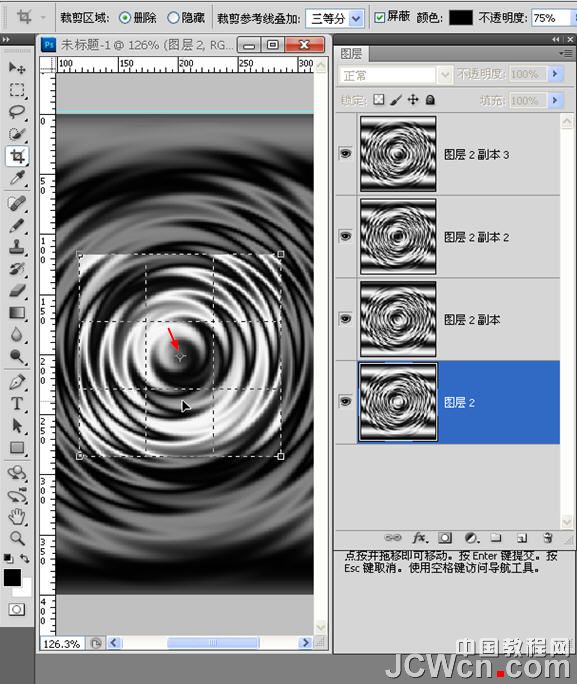Screen dimensions: 577x684
Task: Select the Dodge tool
Action: (x=17, y=356)
